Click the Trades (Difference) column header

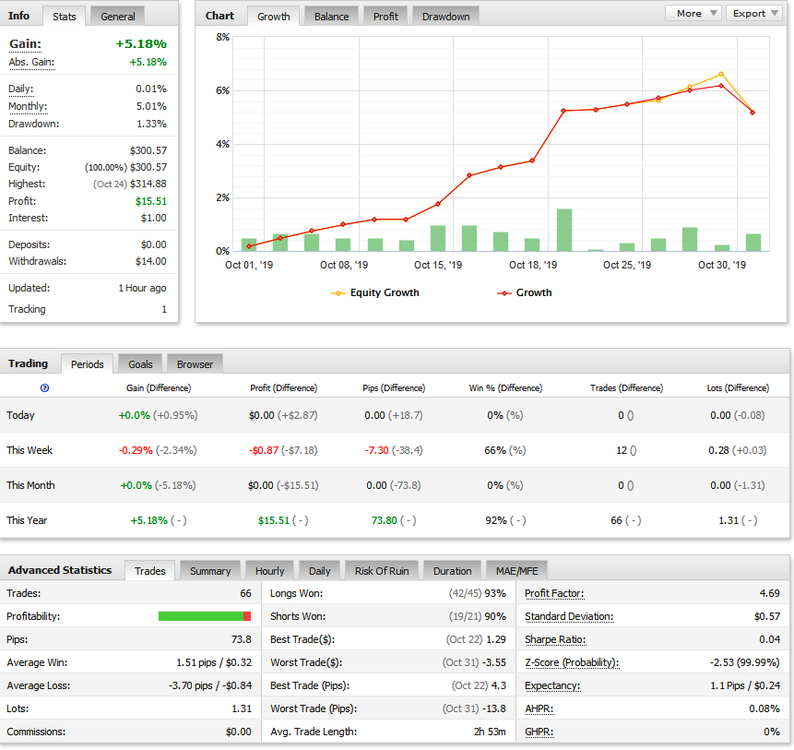click(626, 388)
